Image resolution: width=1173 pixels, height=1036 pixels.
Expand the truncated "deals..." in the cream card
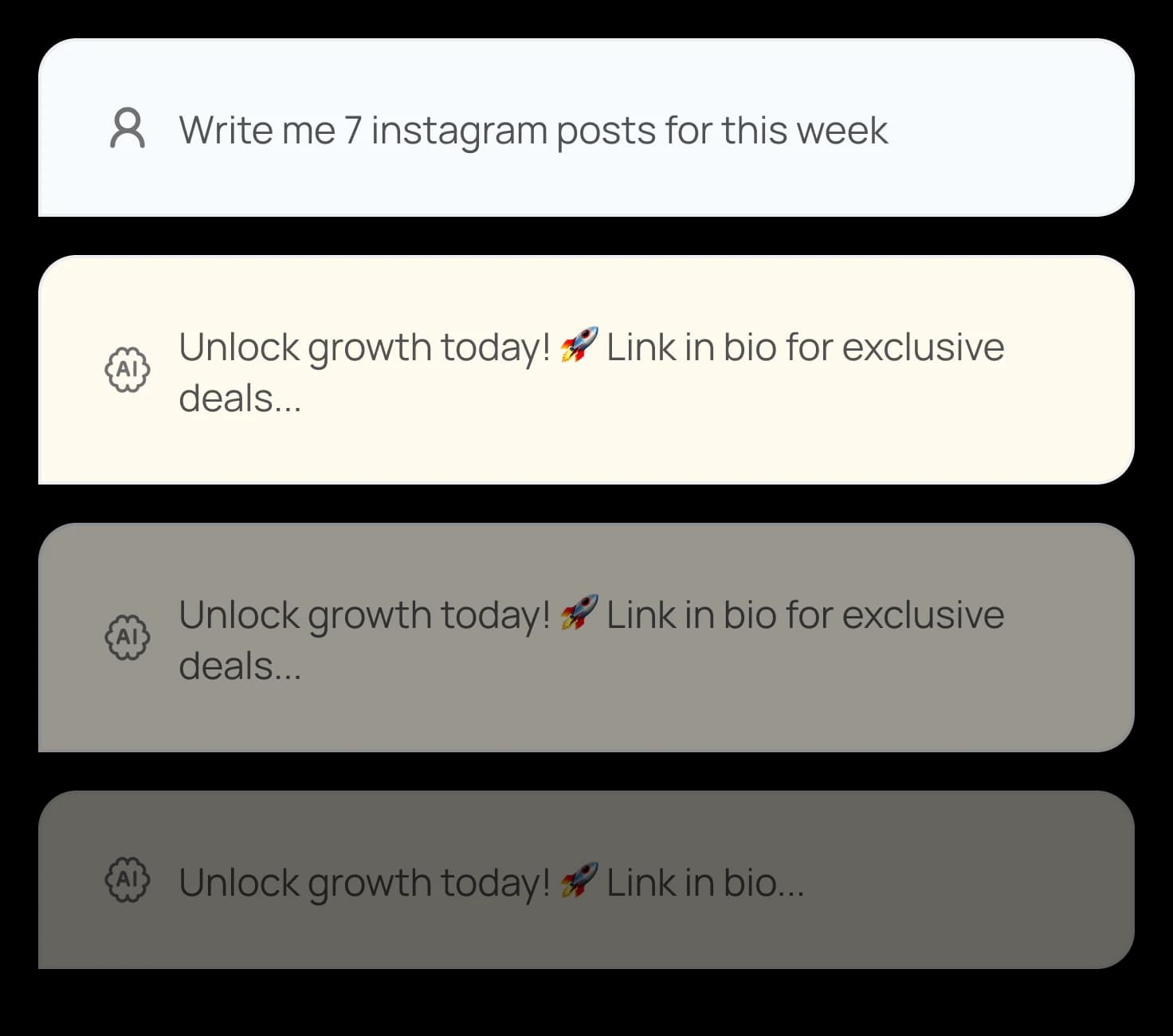[x=240, y=398]
